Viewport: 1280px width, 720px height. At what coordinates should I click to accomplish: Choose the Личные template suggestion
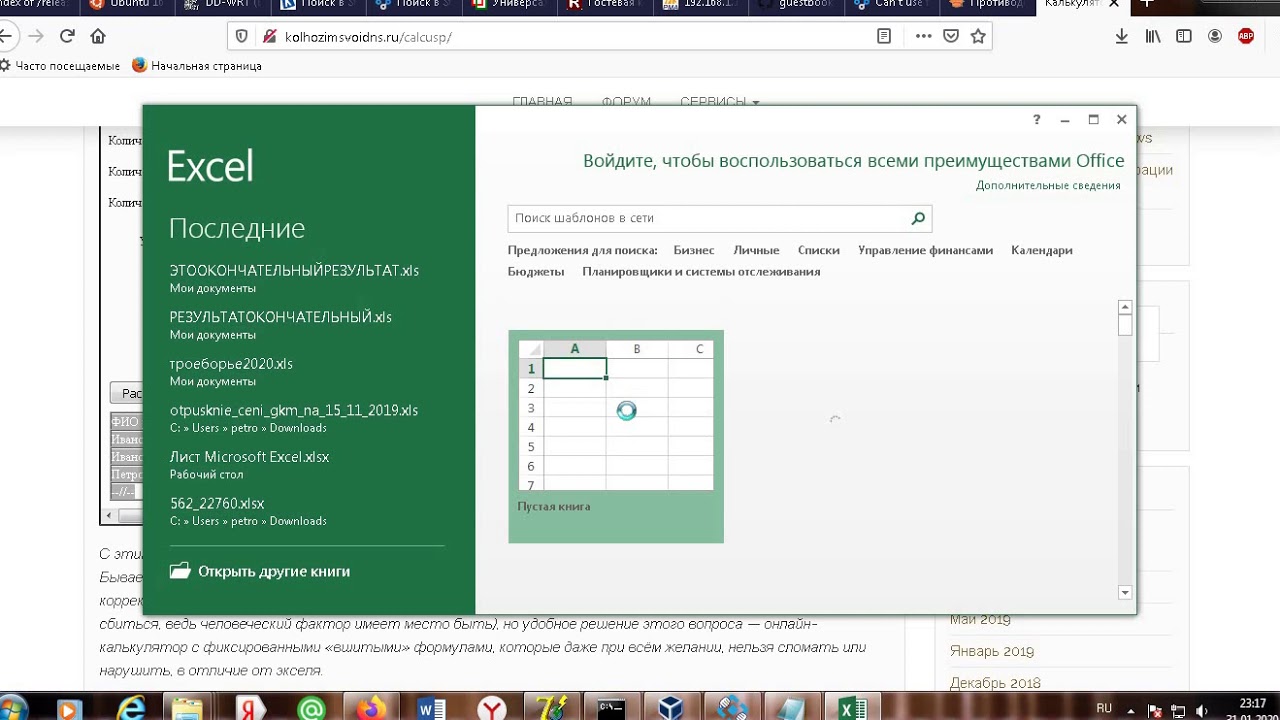point(756,250)
